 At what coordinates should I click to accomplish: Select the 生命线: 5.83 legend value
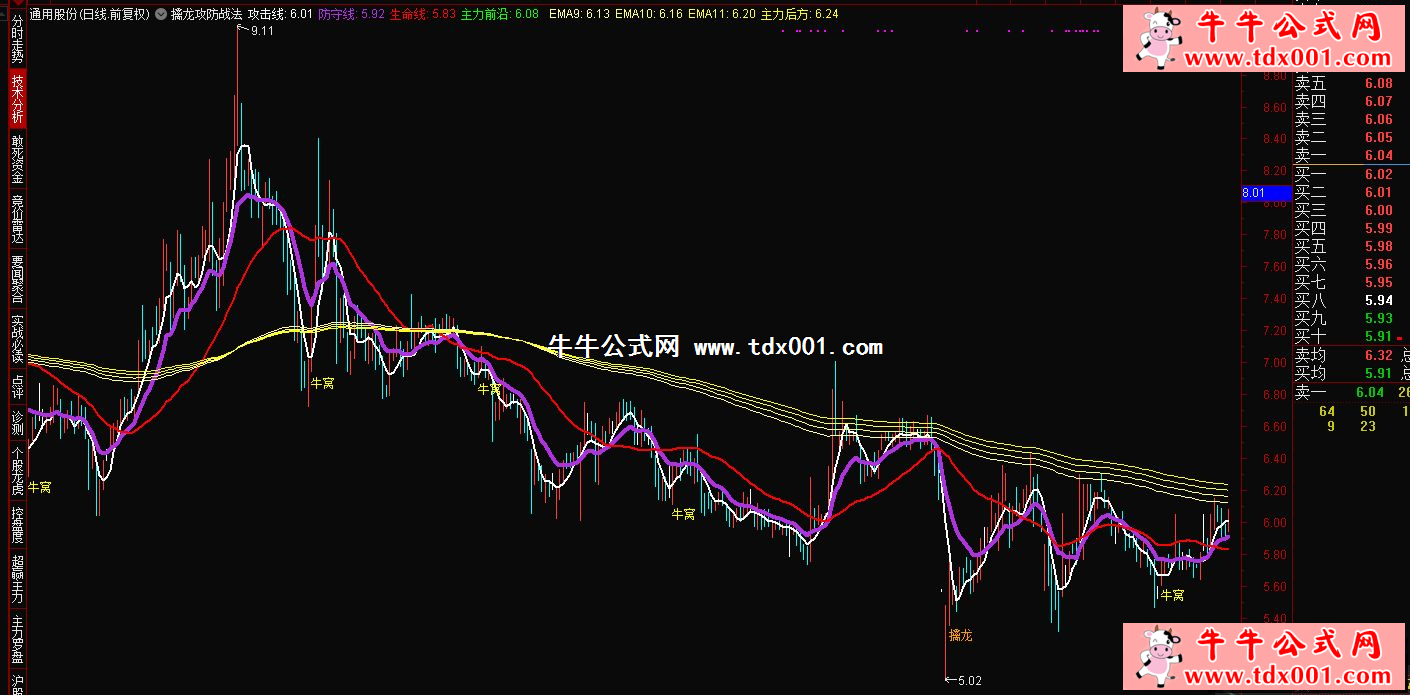click(x=423, y=14)
